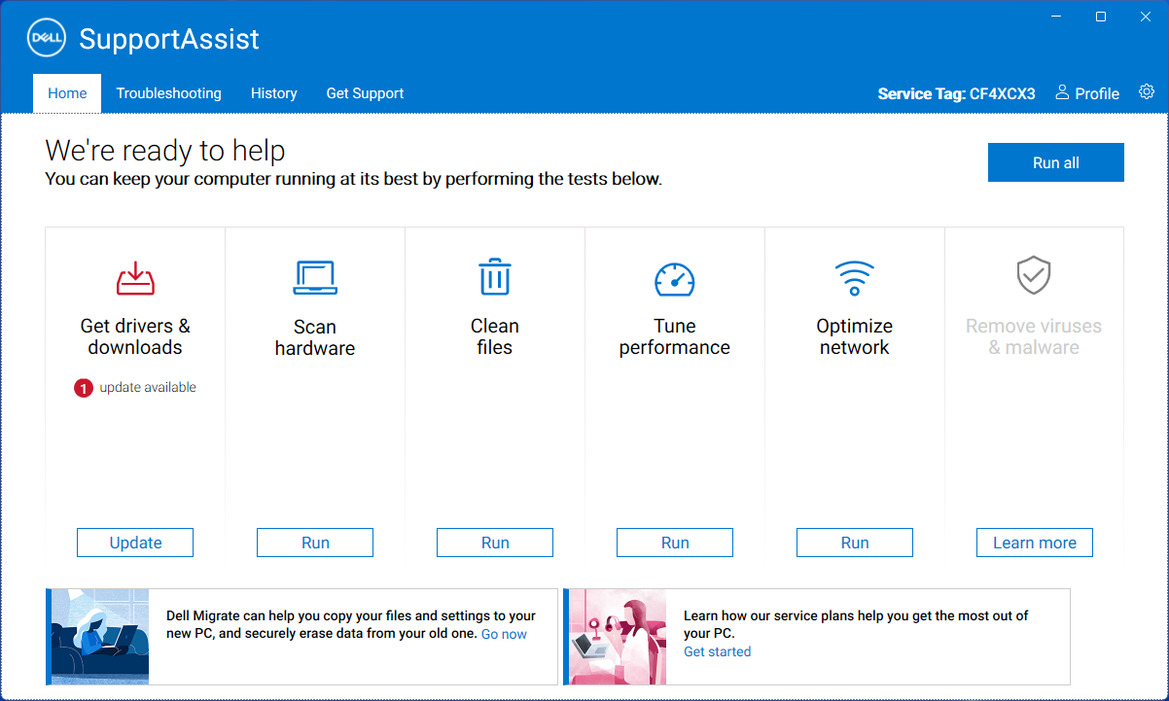Click the 'Scan hardware' label
This screenshot has width=1169, height=701.
coord(315,337)
